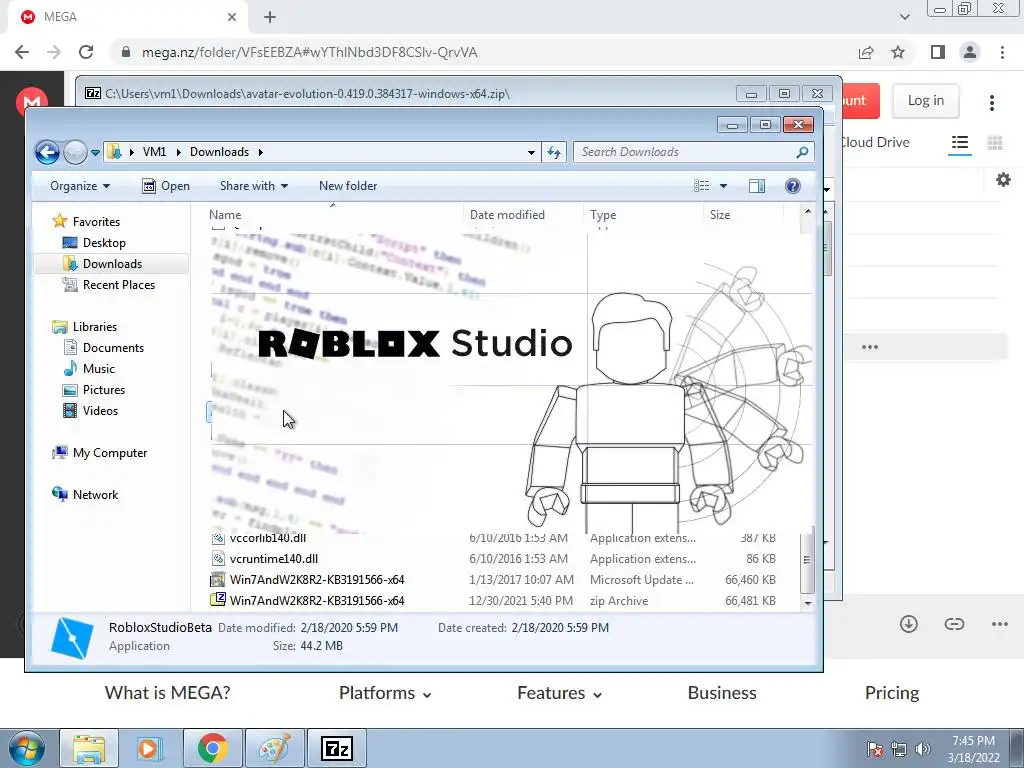Screen dimensions: 1024x768
Task: Switch to 7-Zip from the taskbar
Action: 337,748
